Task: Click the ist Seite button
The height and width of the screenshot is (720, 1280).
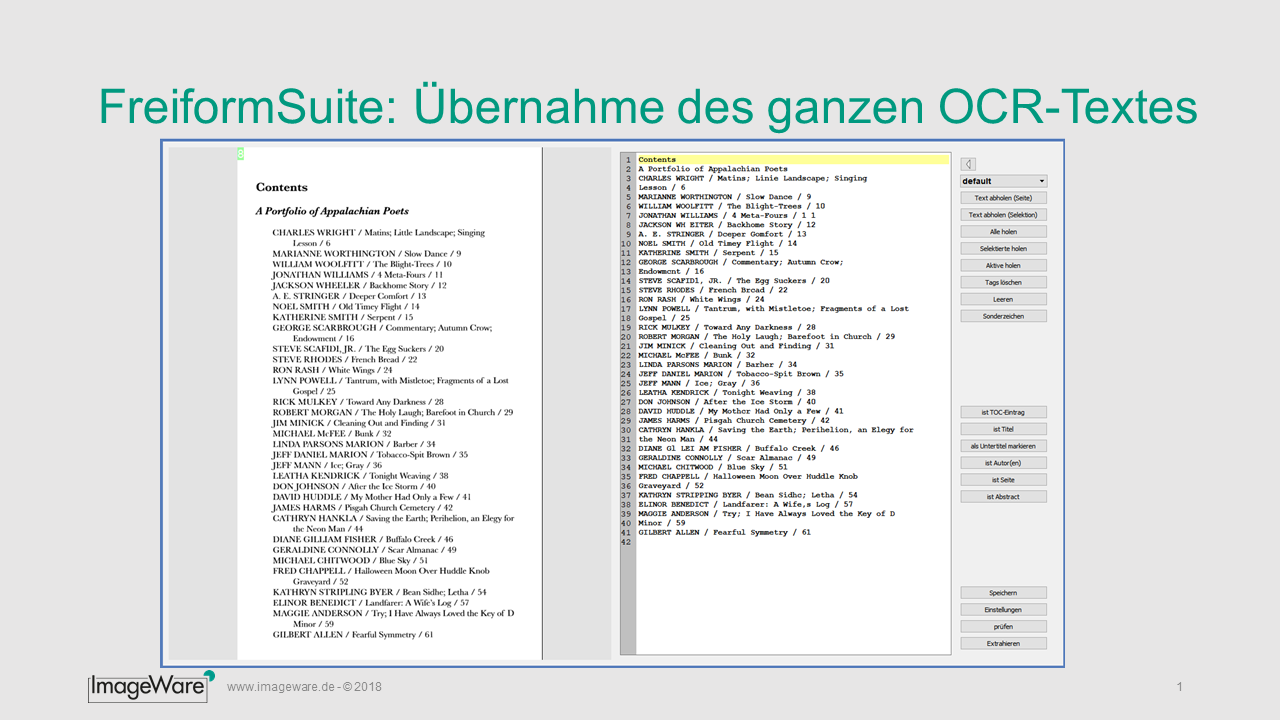Action: [1003, 480]
